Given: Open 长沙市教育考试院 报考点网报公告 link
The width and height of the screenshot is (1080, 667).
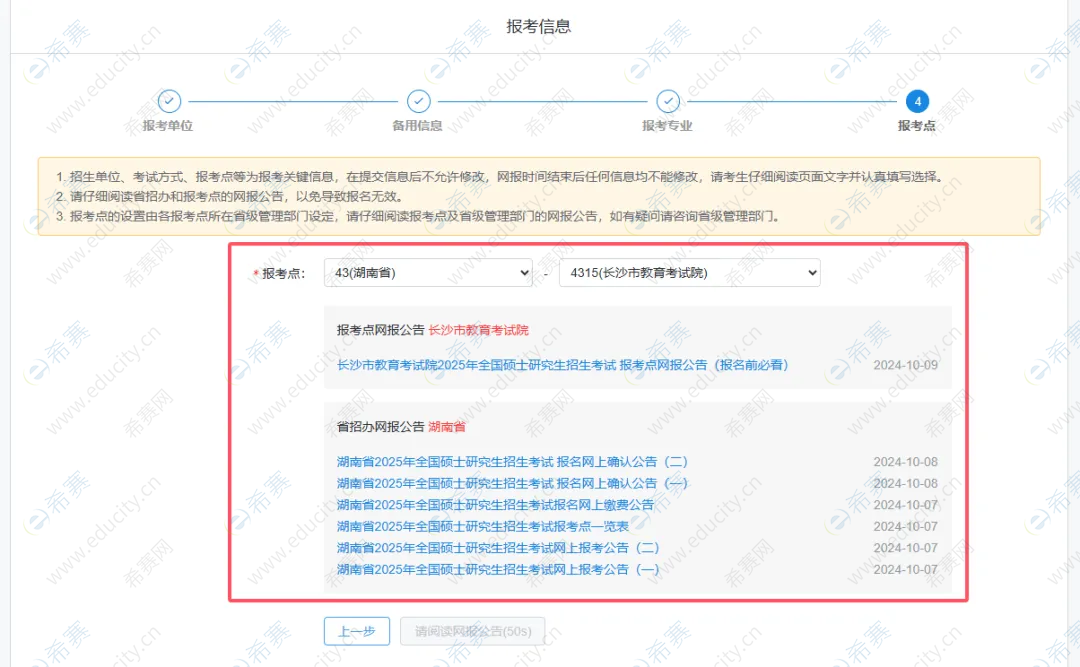Looking at the screenshot, I should pyautogui.click(x=563, y=365).
